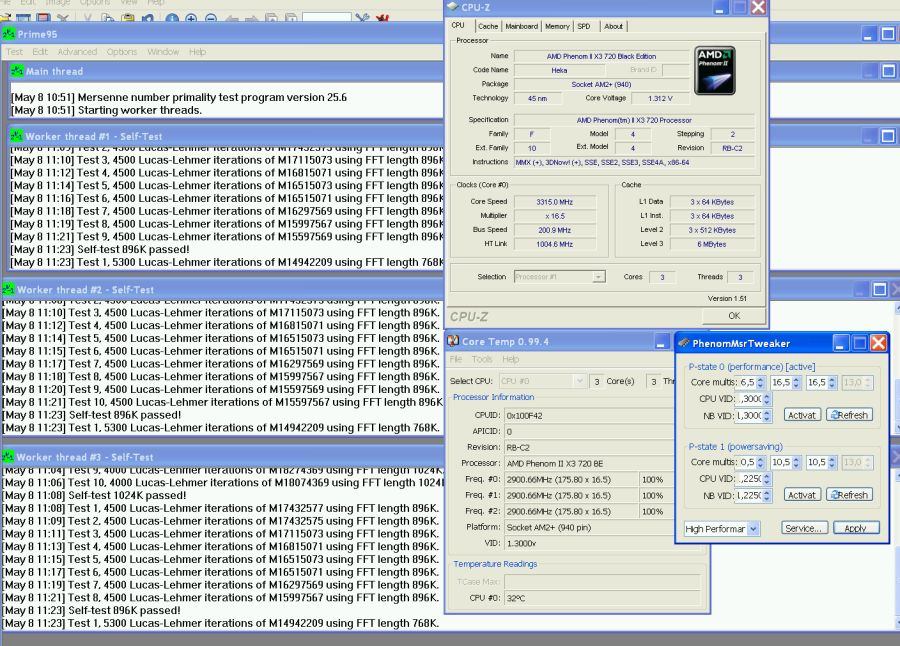Click the Name field AMD Phenom II X3 720 Black Edition
Image resolution: width=900 pixels, height=646 pixels.
601,56
